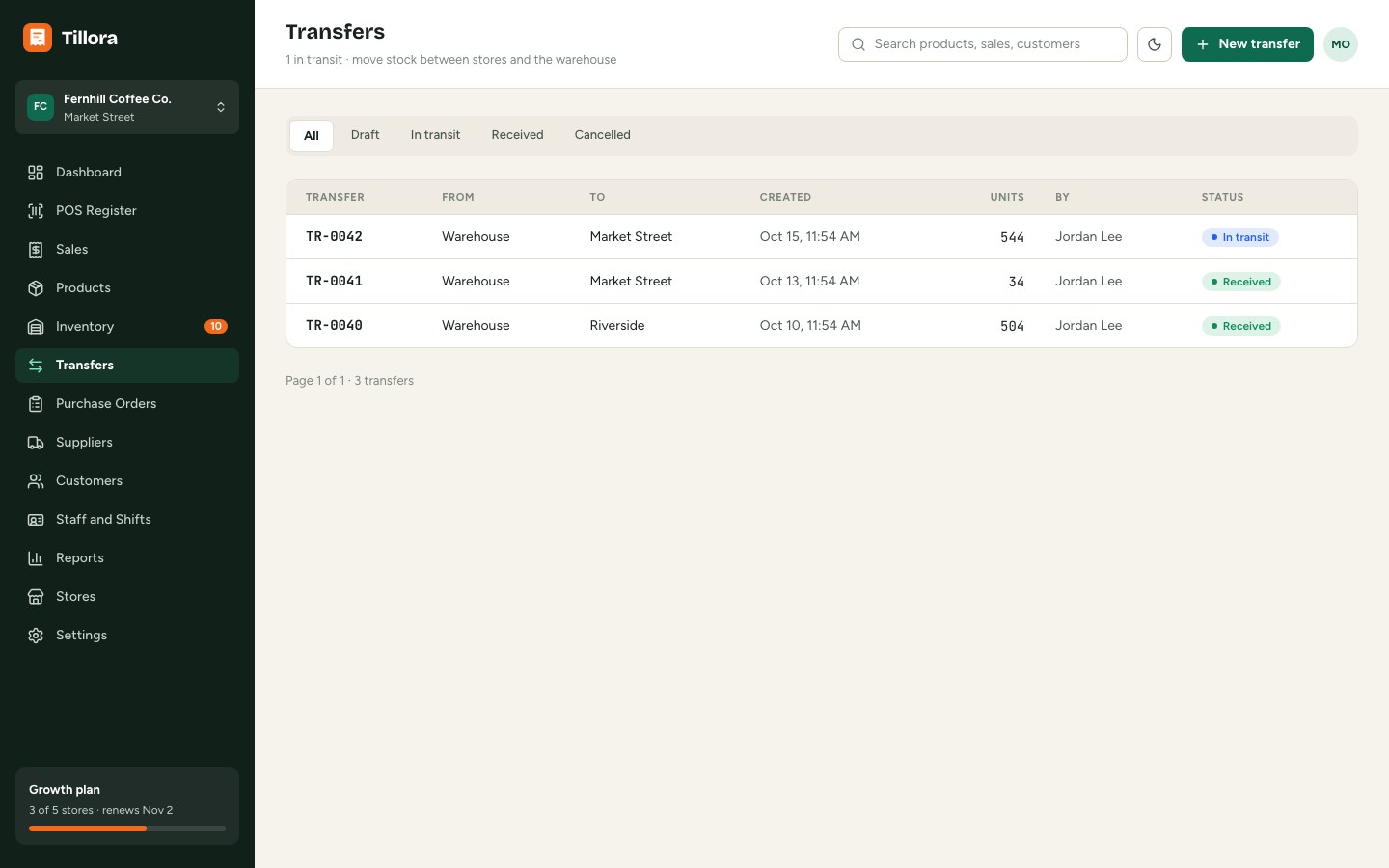The image size is (1389, 868).
Task: Open the Dashboard icon in sidebar
Action: pyautogui.click(x=36, y=173)
